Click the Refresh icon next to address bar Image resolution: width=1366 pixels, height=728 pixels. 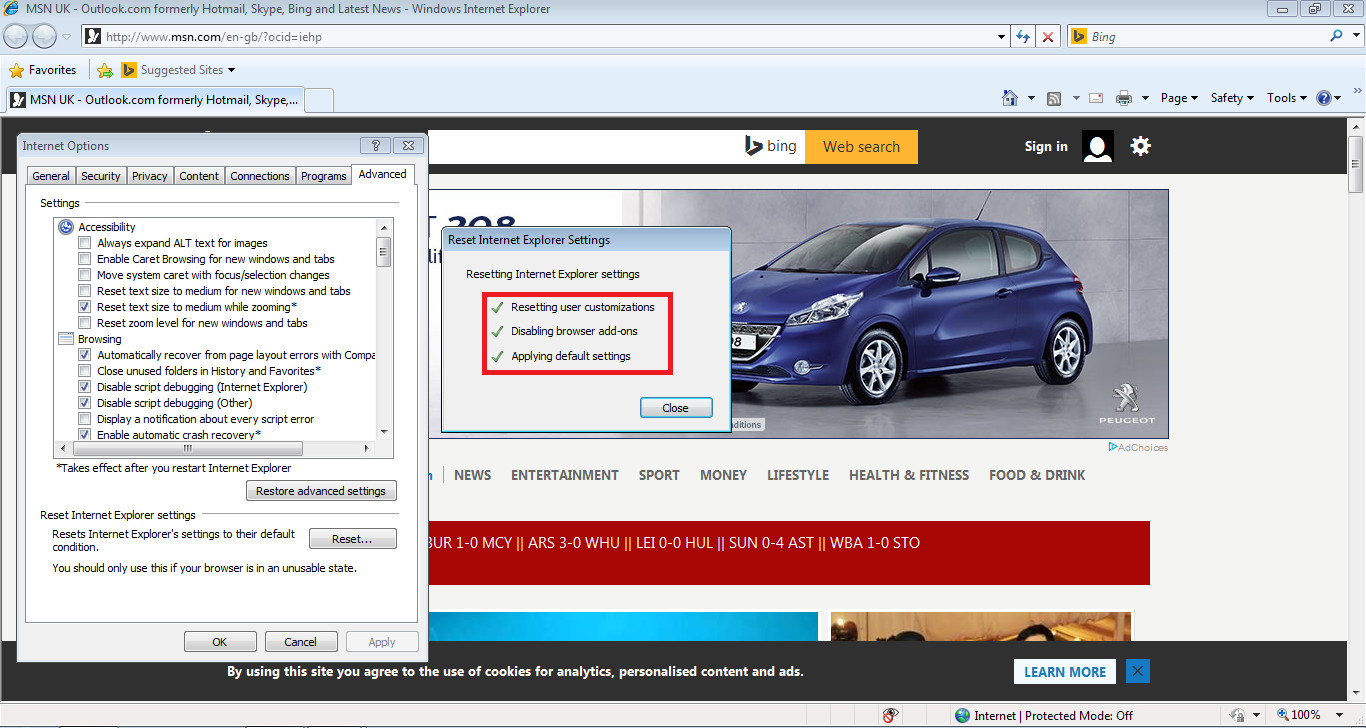[x=1023, y=37]
